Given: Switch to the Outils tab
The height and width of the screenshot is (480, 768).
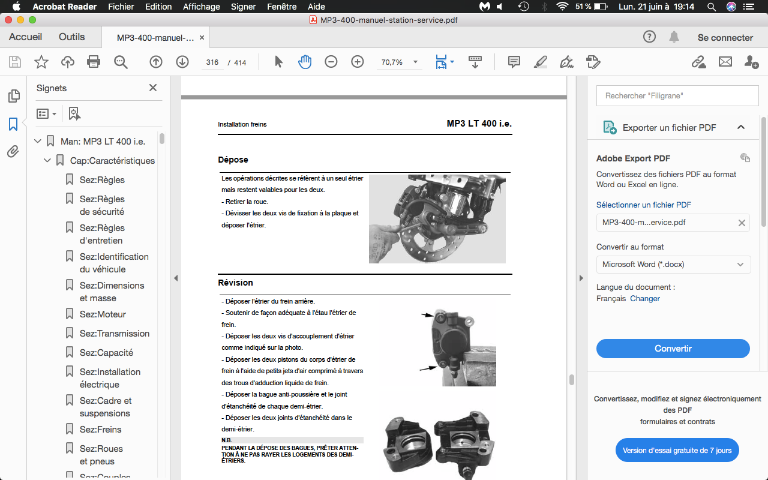Looking at the screenshot, I should (72, 37).
